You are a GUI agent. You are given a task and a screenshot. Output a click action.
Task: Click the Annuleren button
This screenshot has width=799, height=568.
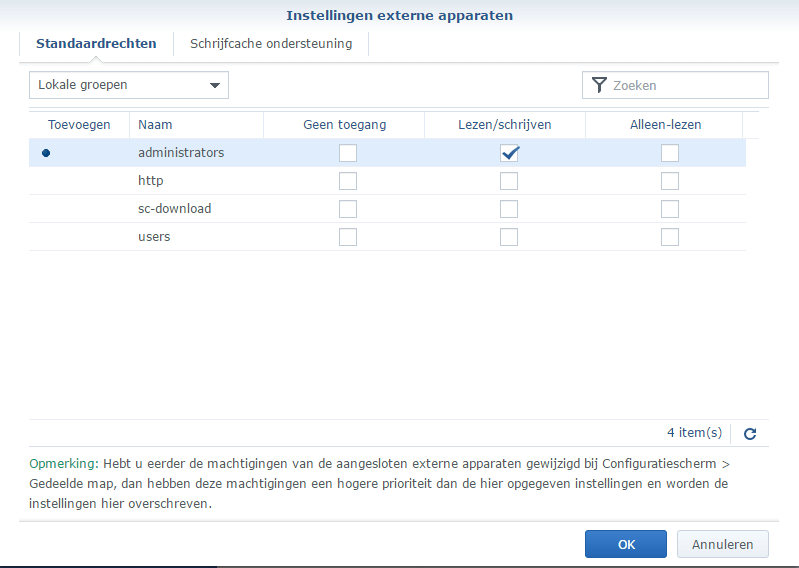[x=722, y=544]
